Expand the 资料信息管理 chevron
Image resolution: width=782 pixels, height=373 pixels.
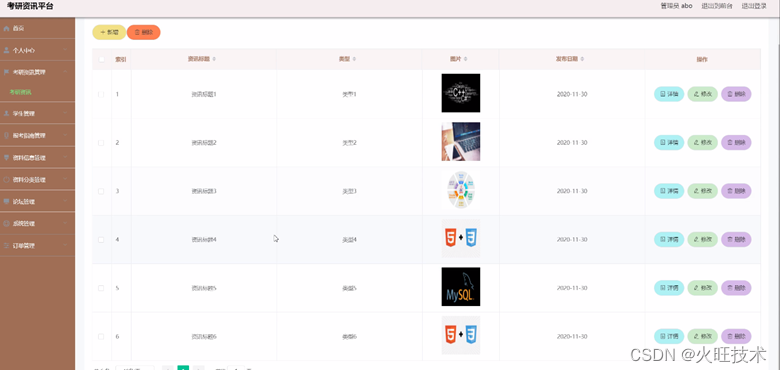point(65,158)
